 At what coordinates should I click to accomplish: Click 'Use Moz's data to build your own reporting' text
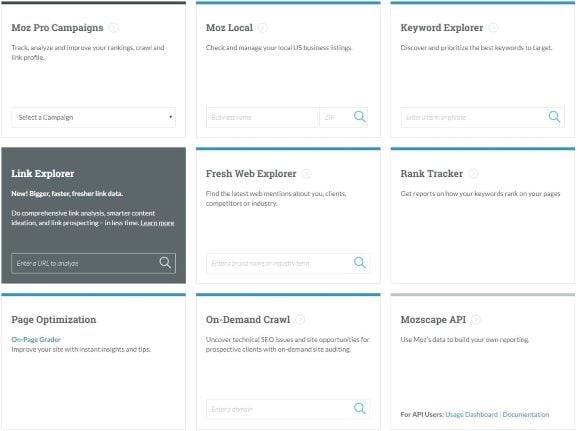[465, 340]
